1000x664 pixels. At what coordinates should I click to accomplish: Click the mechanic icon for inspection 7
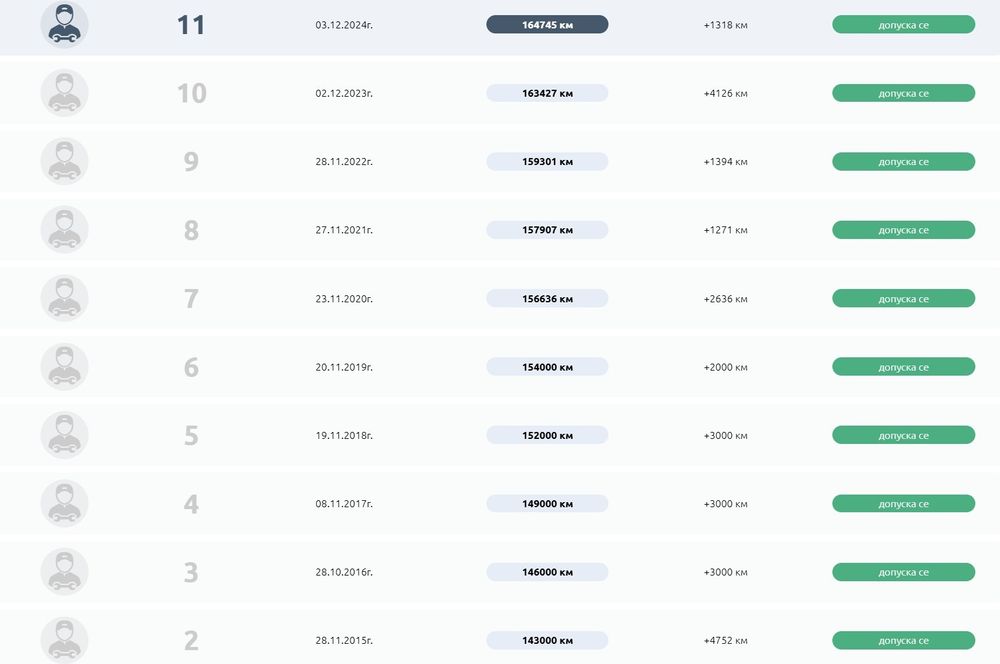[64, 298]
